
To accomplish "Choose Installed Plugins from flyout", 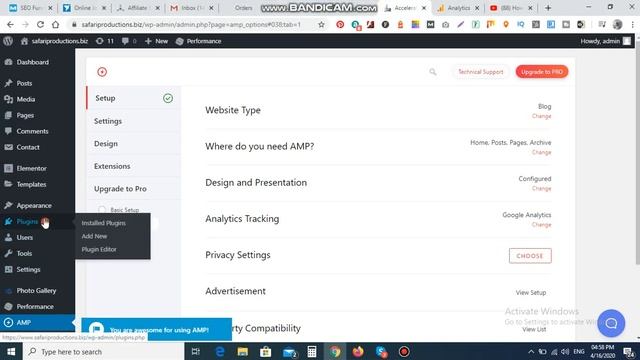I will [103, 223].
